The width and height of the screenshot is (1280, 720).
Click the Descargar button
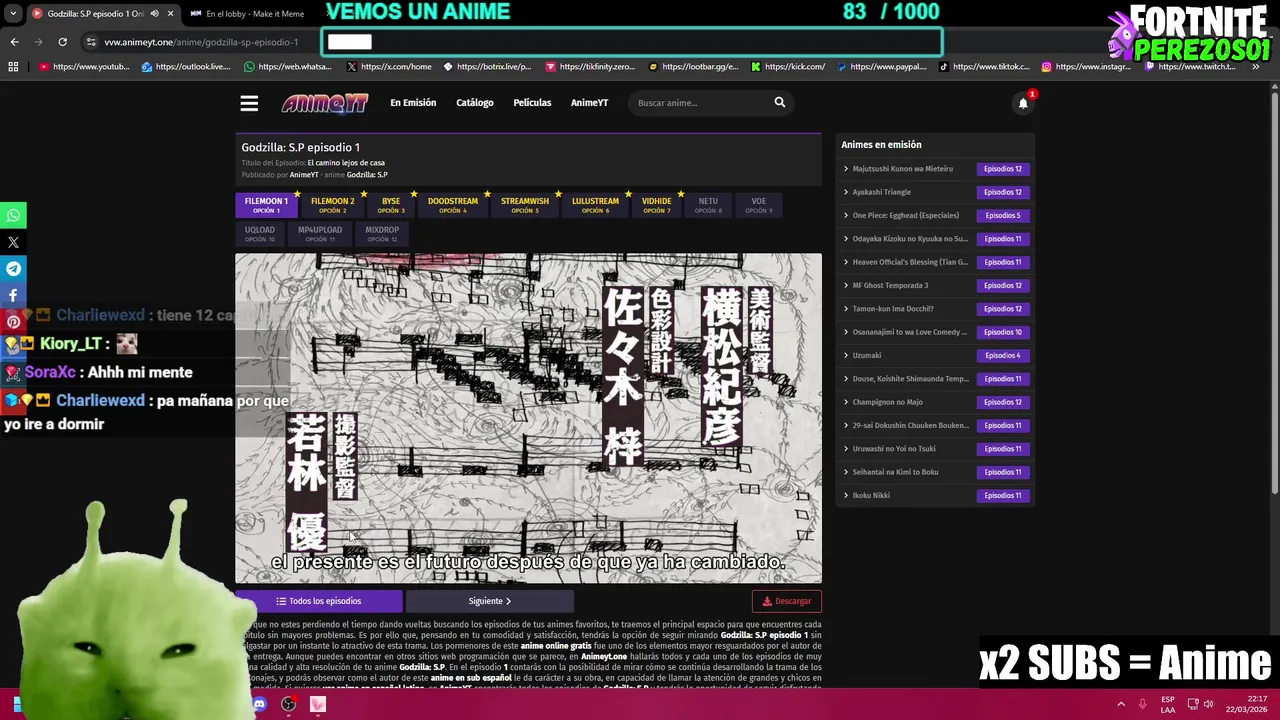coord(787,601)
